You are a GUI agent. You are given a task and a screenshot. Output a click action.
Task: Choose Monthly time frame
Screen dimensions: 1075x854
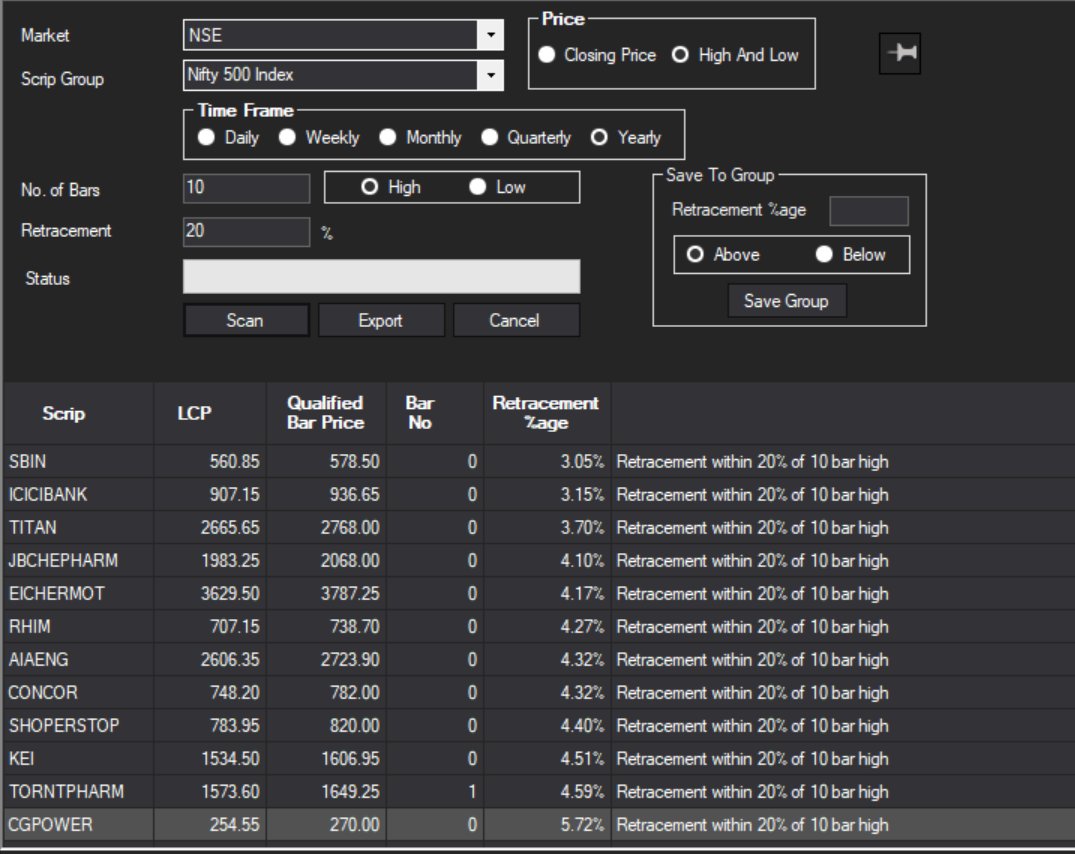tap(420, 137)
